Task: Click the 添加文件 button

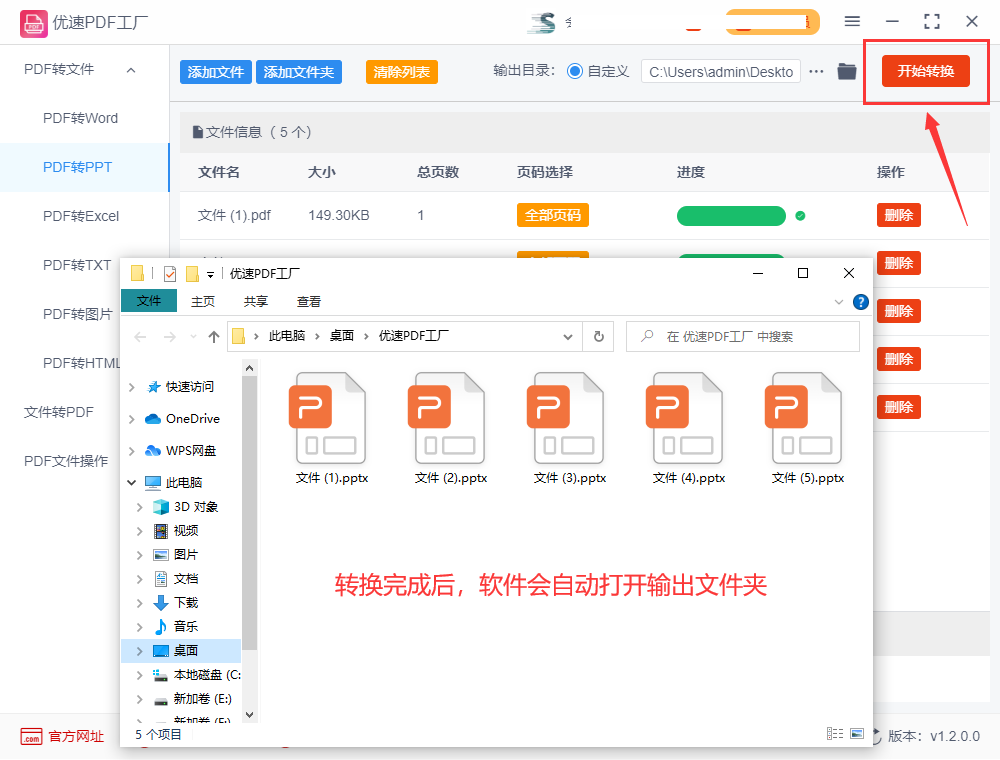Action: coord(216,72)
